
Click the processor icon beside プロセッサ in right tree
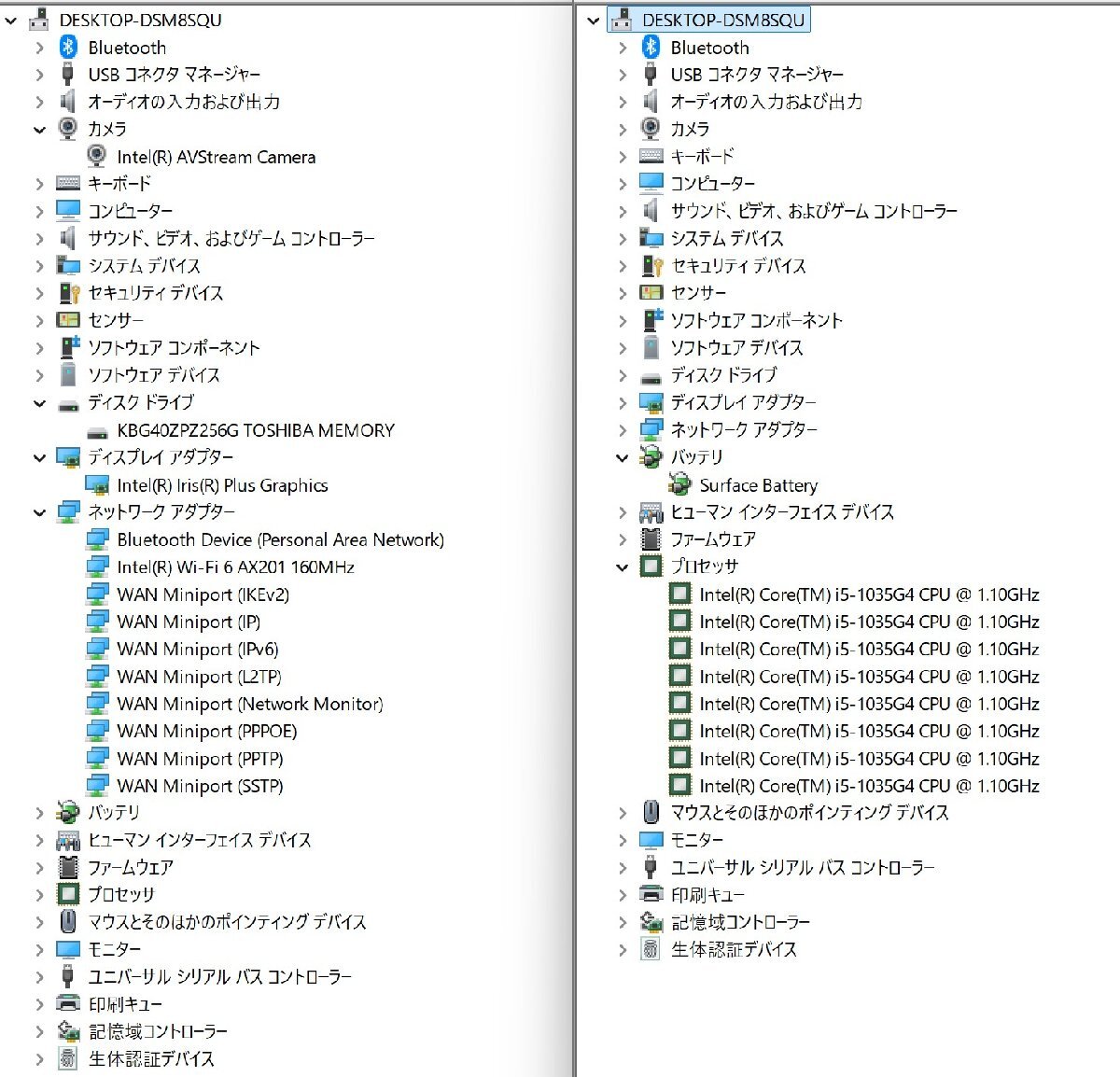click(x=651, y=566)
